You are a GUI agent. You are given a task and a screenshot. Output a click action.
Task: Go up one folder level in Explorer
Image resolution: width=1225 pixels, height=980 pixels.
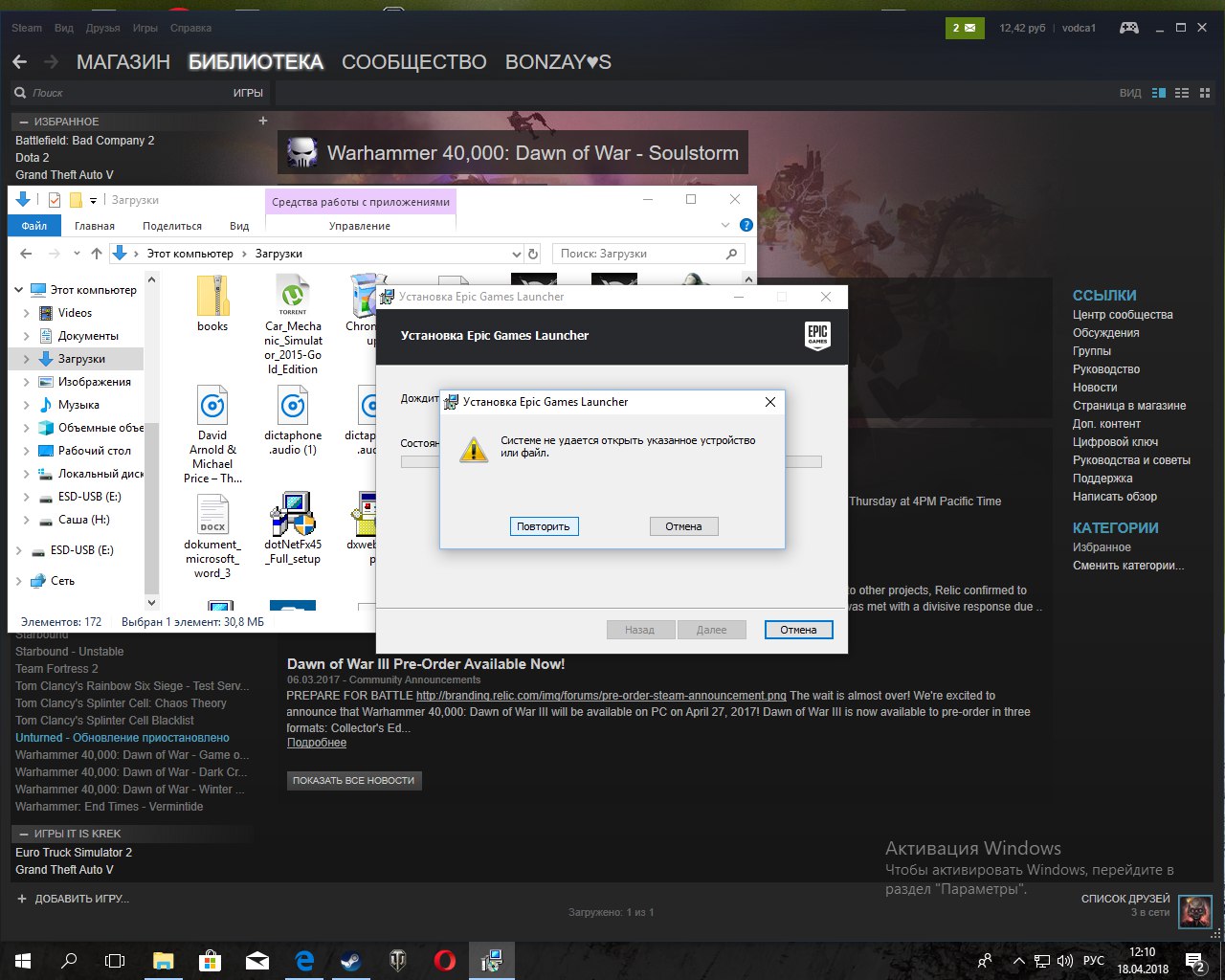(x=96, y=254)
